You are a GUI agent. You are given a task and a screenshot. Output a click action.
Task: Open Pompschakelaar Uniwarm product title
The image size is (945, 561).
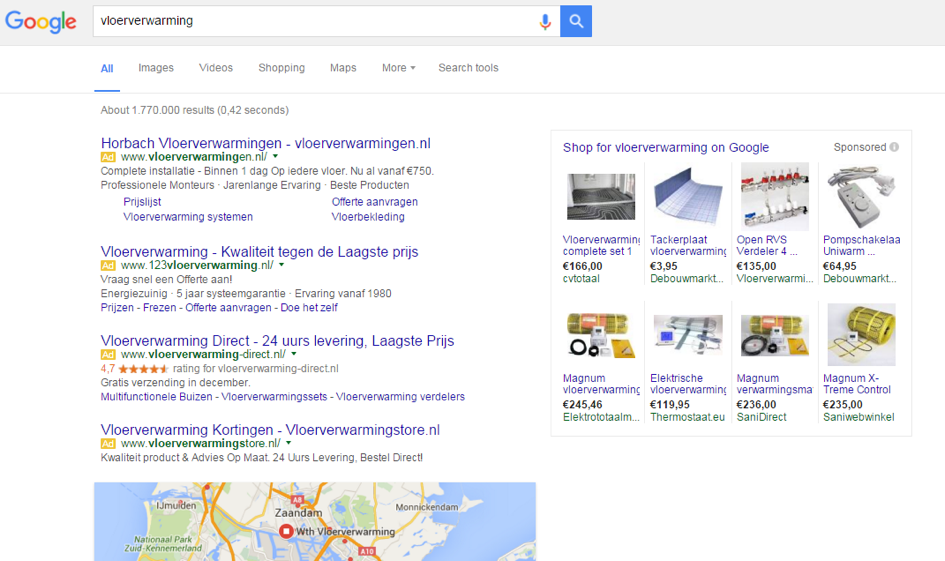click(862, 246)
